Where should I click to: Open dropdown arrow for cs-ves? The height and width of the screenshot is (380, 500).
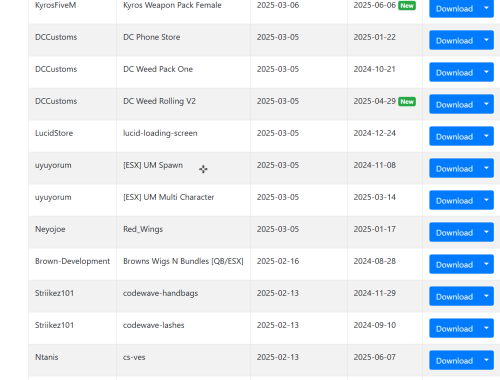[487, 360]
